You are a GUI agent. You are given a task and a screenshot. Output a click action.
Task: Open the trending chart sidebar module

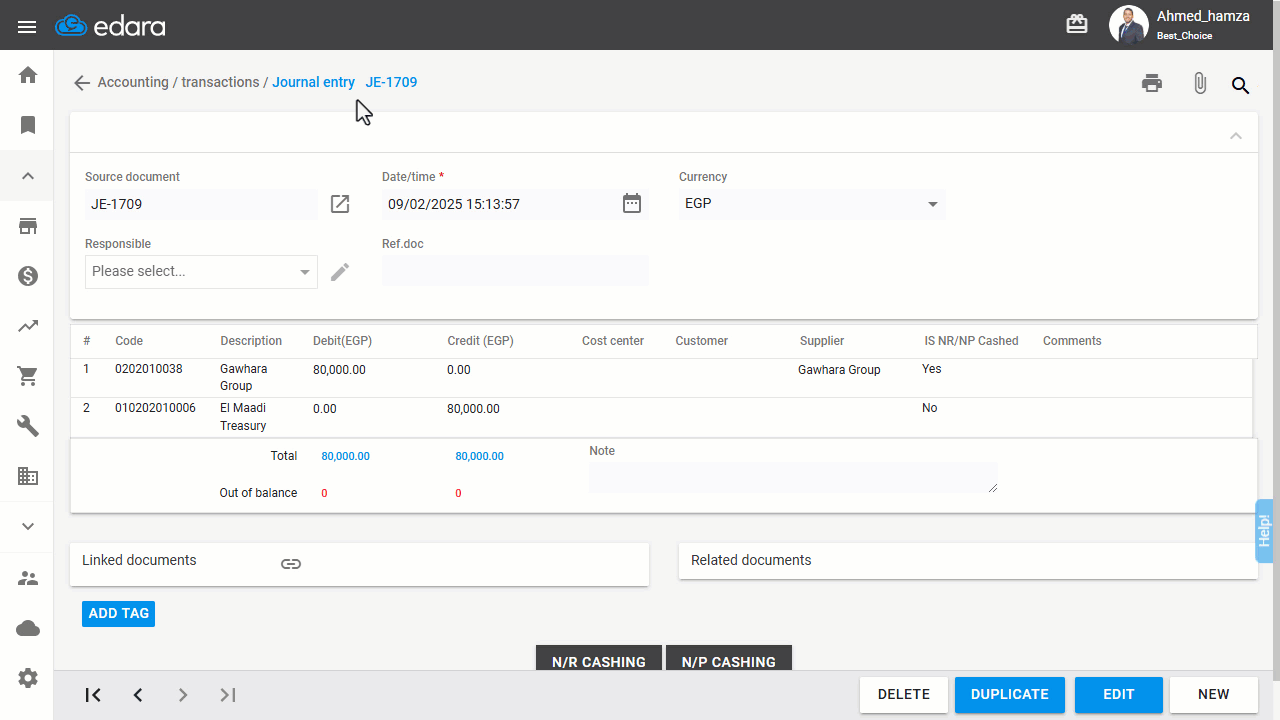(28, 326)
